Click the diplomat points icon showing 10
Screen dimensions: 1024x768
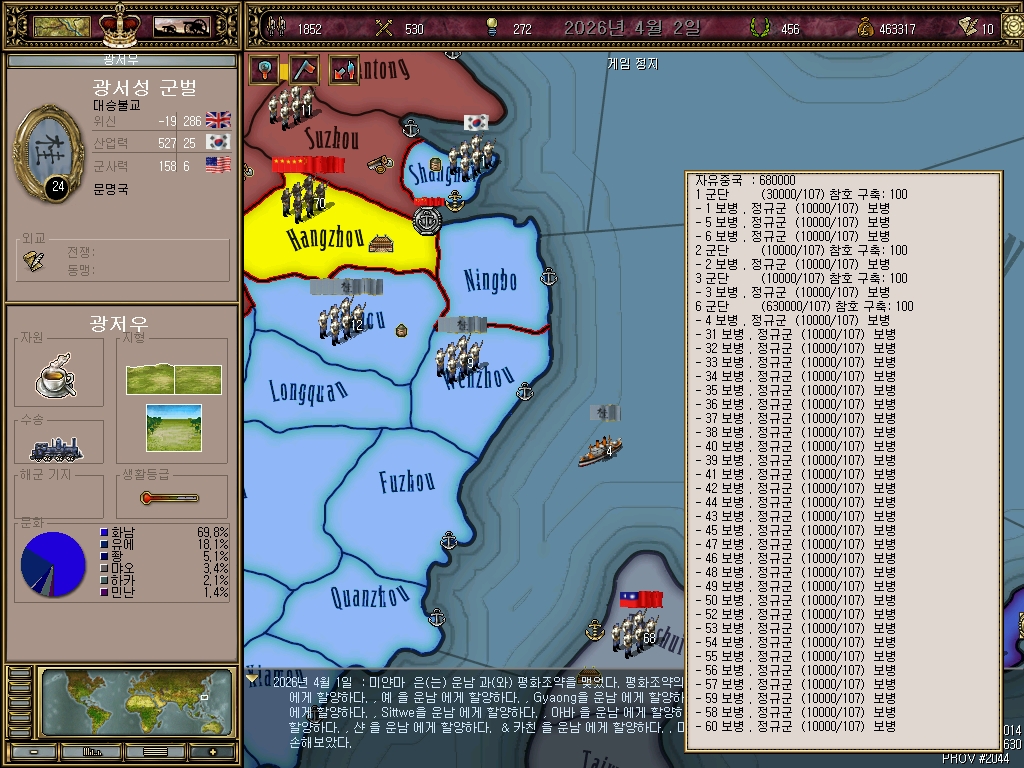point(968,26)
